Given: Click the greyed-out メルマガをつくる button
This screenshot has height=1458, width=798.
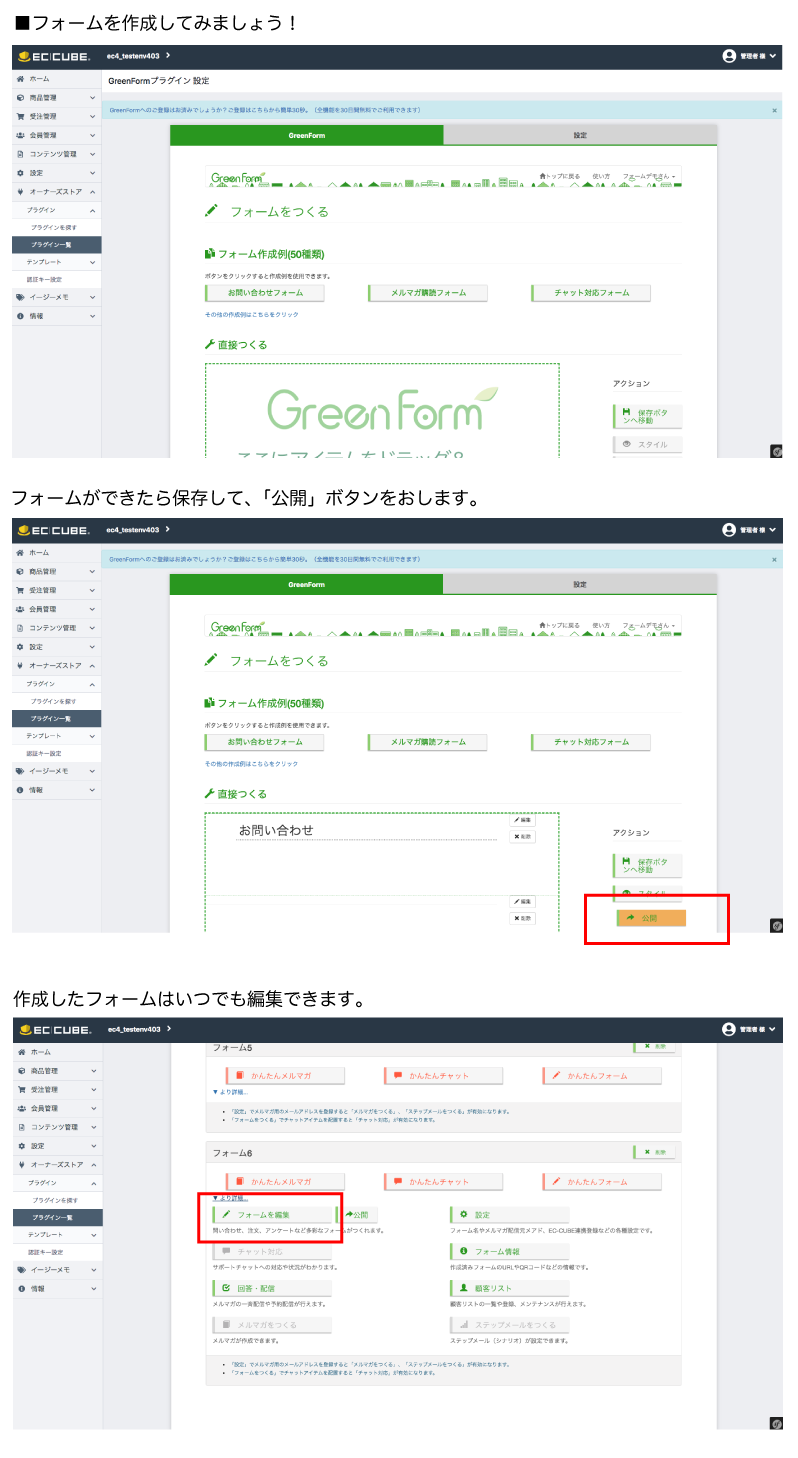Looking at the screenshot, I should pyautogui.click(x=271, y=1324).
